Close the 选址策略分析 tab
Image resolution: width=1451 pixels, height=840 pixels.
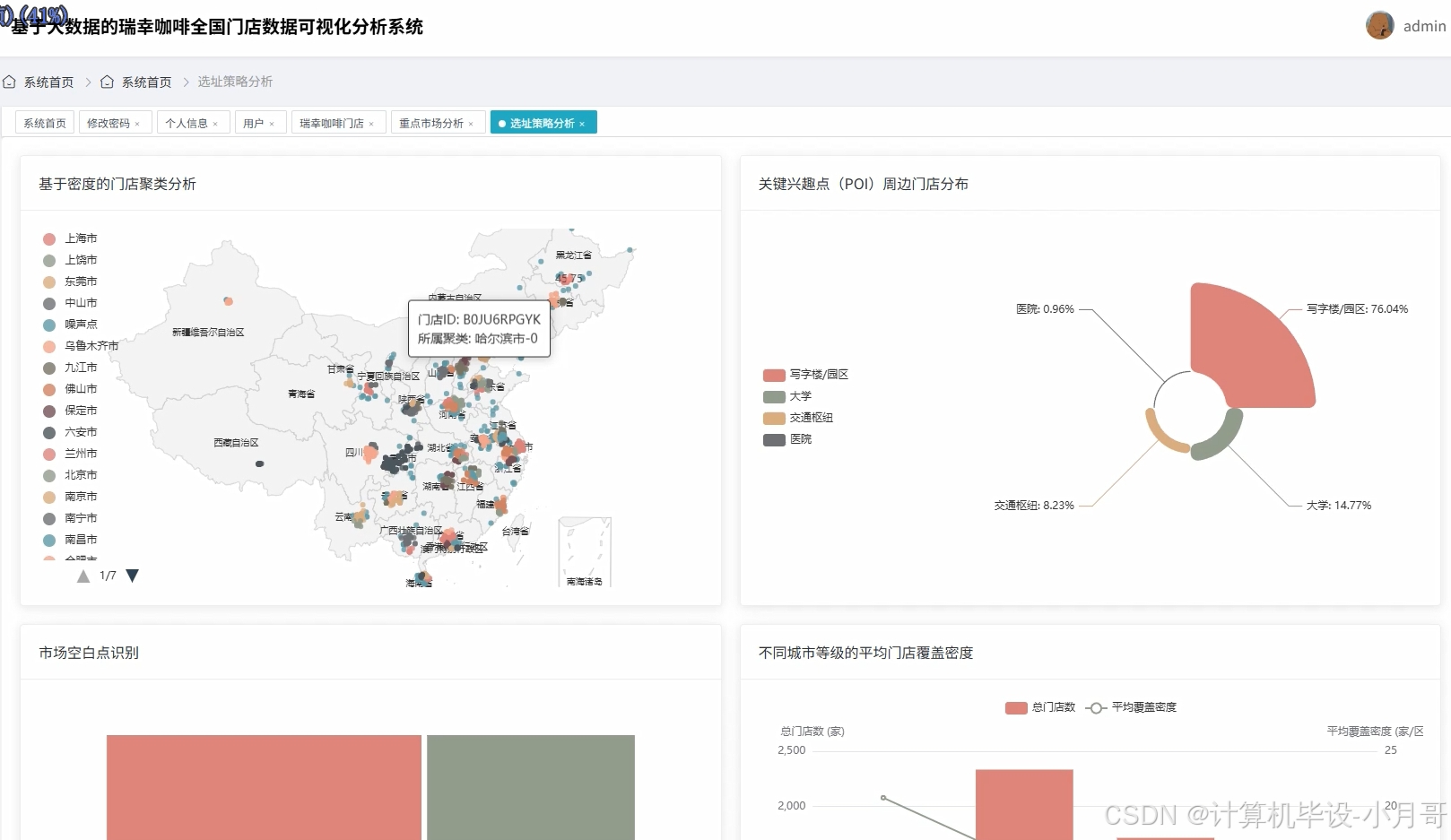tap(582, 124)
